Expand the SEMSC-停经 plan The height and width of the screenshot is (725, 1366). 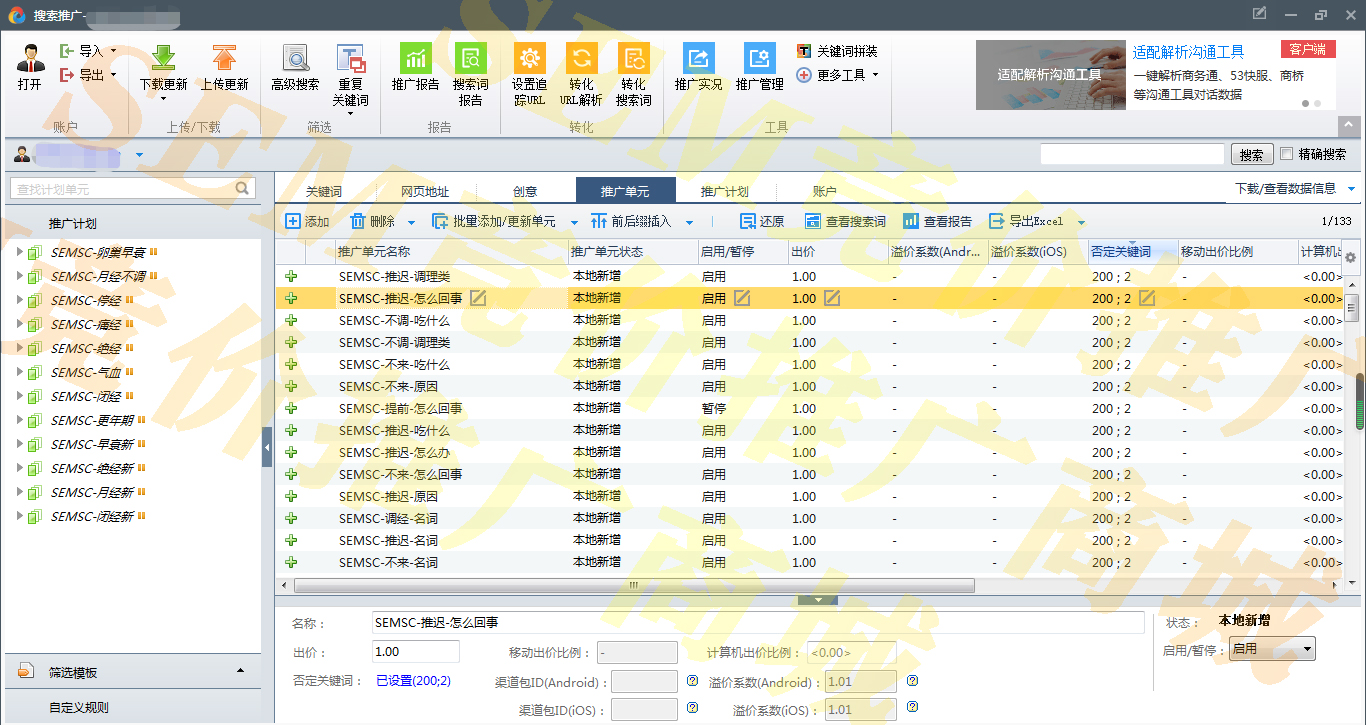tap(19, 300)
